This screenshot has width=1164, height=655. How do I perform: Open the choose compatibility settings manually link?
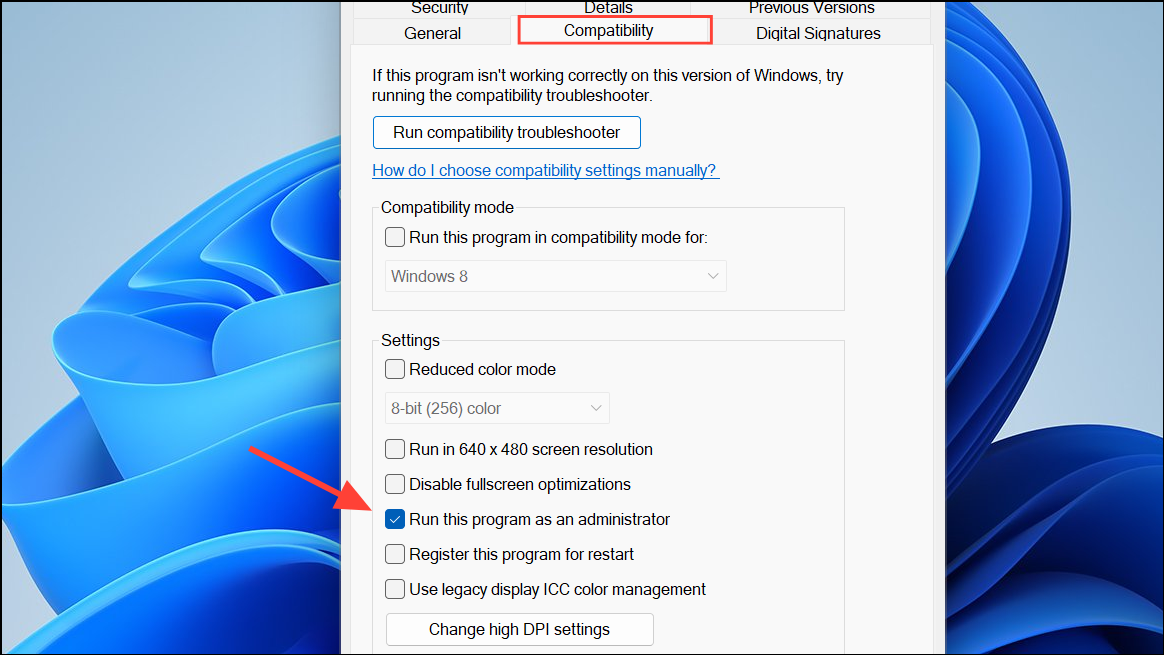(x=545, y=170)
